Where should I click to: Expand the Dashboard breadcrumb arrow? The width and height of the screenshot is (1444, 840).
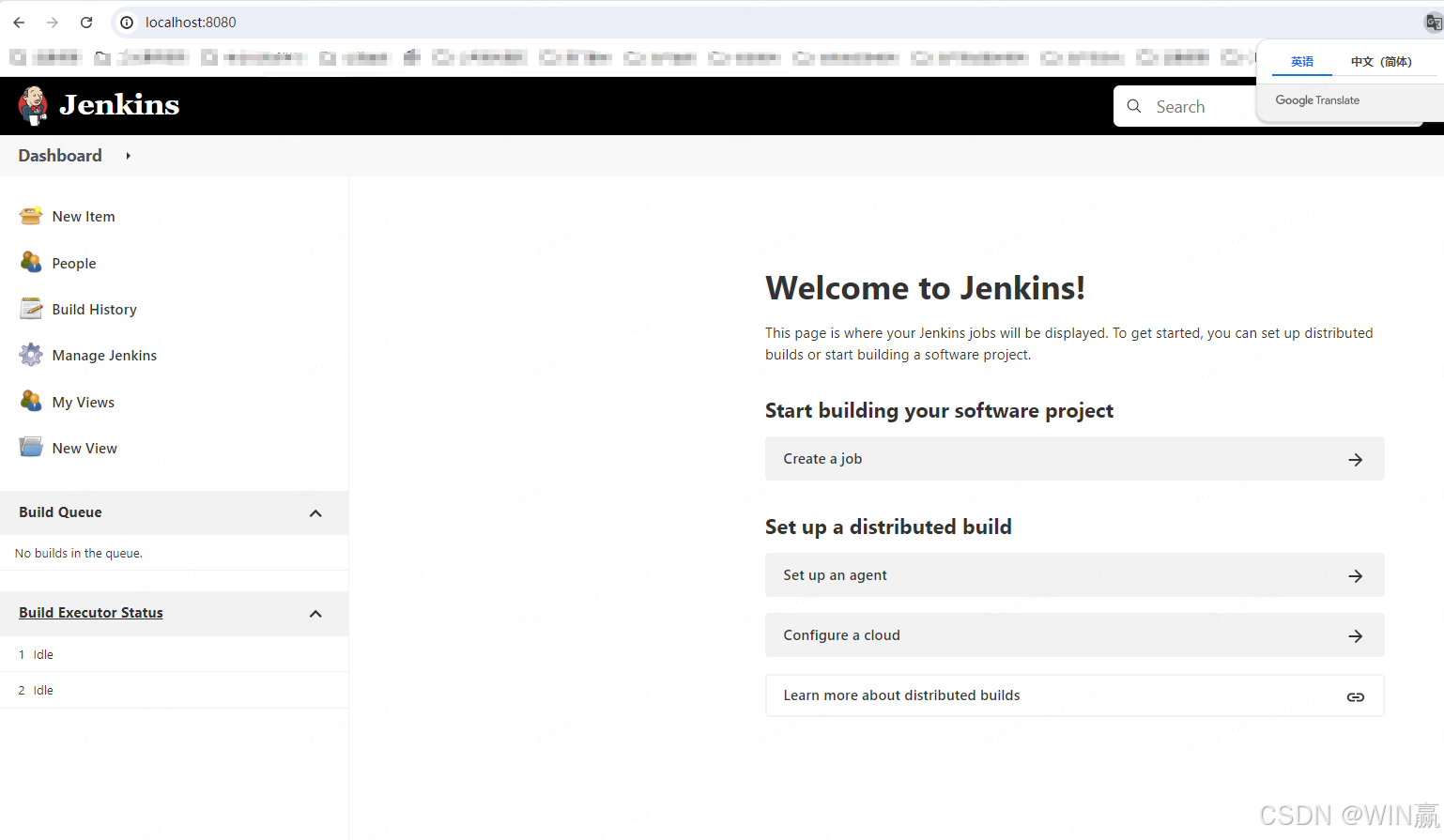(x=129, y=156)
